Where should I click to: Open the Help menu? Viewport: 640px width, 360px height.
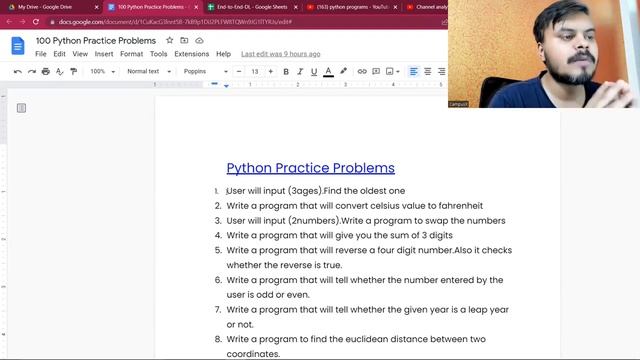(x=223, y=54)
